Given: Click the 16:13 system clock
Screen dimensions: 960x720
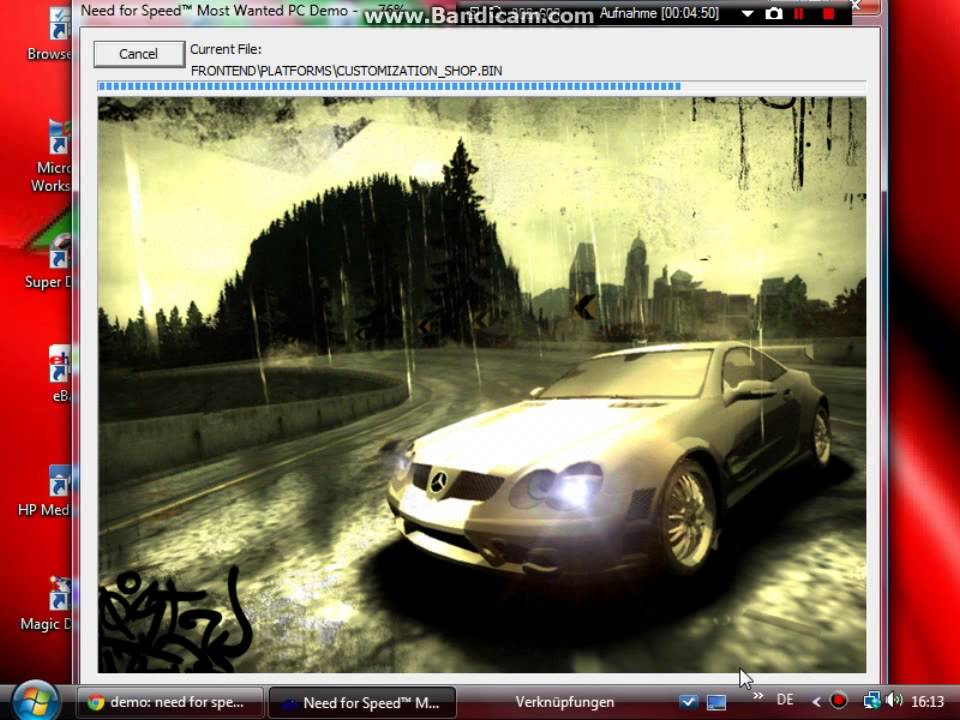Looking at the screenshot, I should point(928,701).
